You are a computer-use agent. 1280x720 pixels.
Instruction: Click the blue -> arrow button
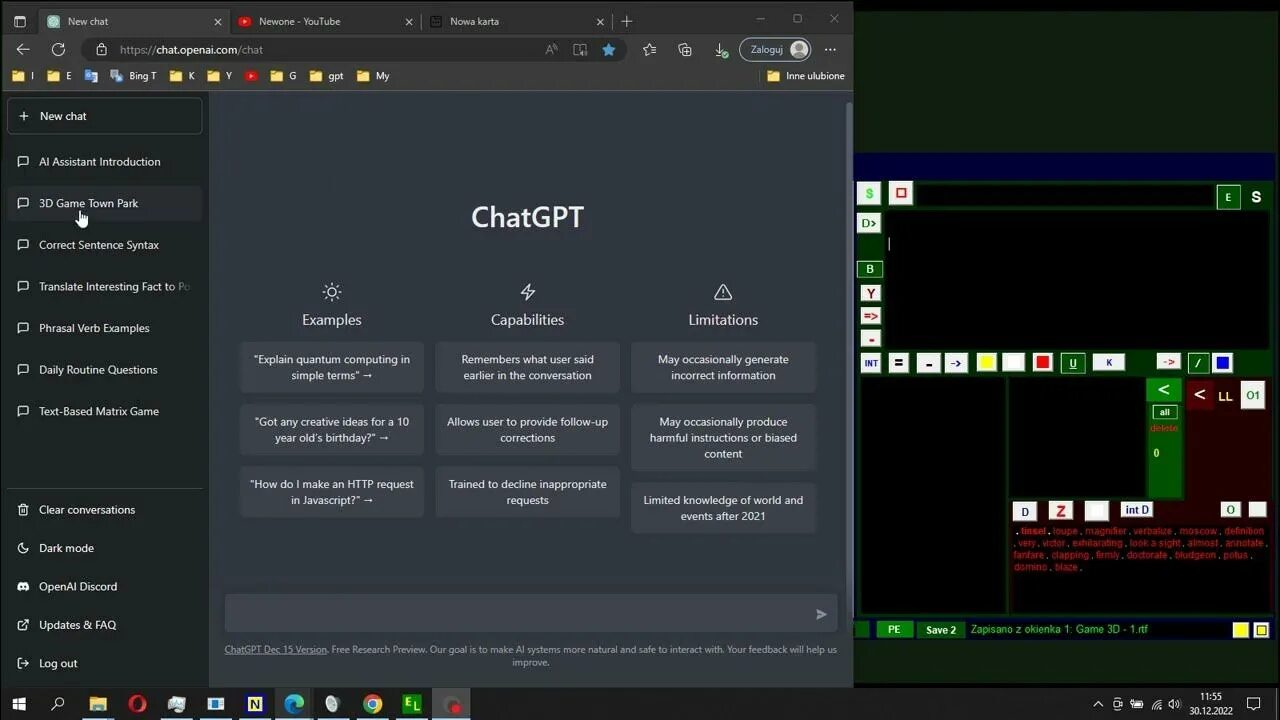pyautogui.click(x=955, y=363)
